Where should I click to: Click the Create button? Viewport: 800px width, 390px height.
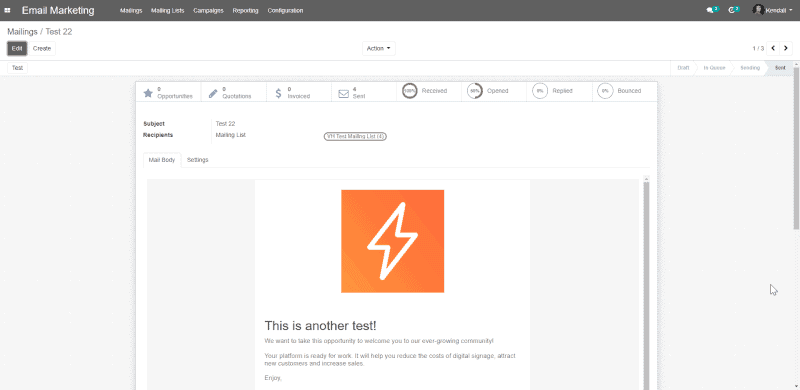coord(42,48)
